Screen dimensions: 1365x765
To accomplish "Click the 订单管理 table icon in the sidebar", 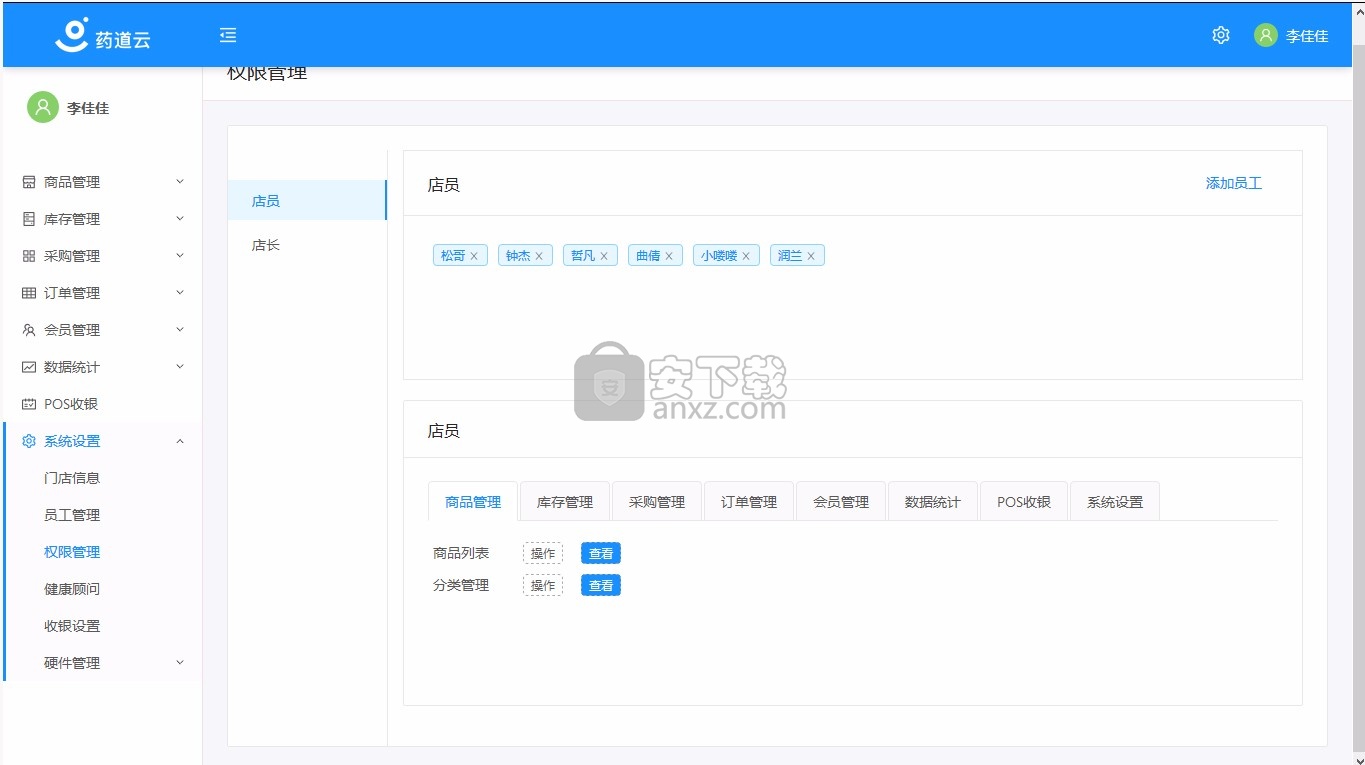I will click(x=29, y=293).
